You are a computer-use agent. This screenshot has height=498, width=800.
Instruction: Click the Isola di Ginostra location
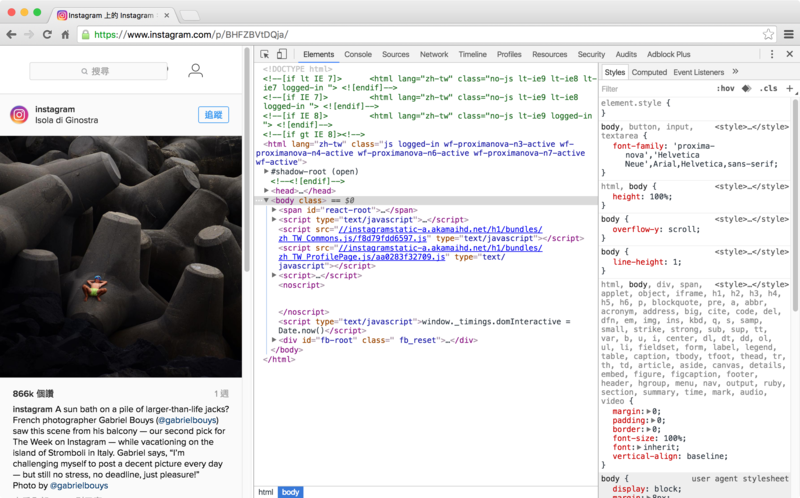(x=66, y=120)
